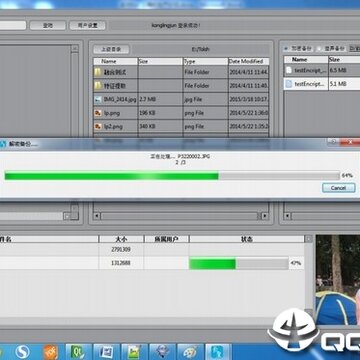This screenshot has height=360, width=360.
Task: Click the first folder icon in file list
Action: (98, 72)
